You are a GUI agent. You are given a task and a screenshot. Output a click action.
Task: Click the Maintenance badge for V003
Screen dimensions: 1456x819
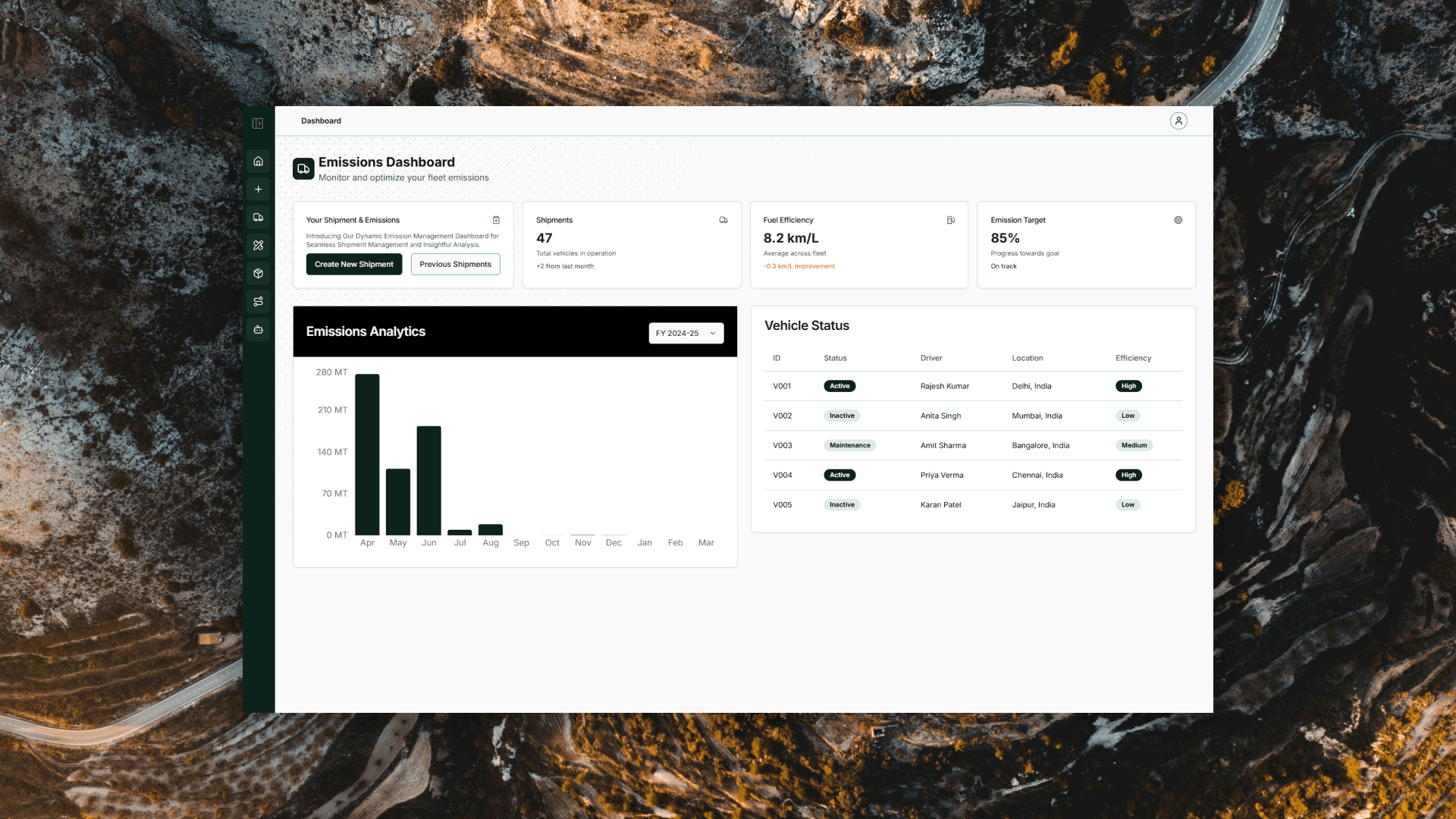(850, 445)
